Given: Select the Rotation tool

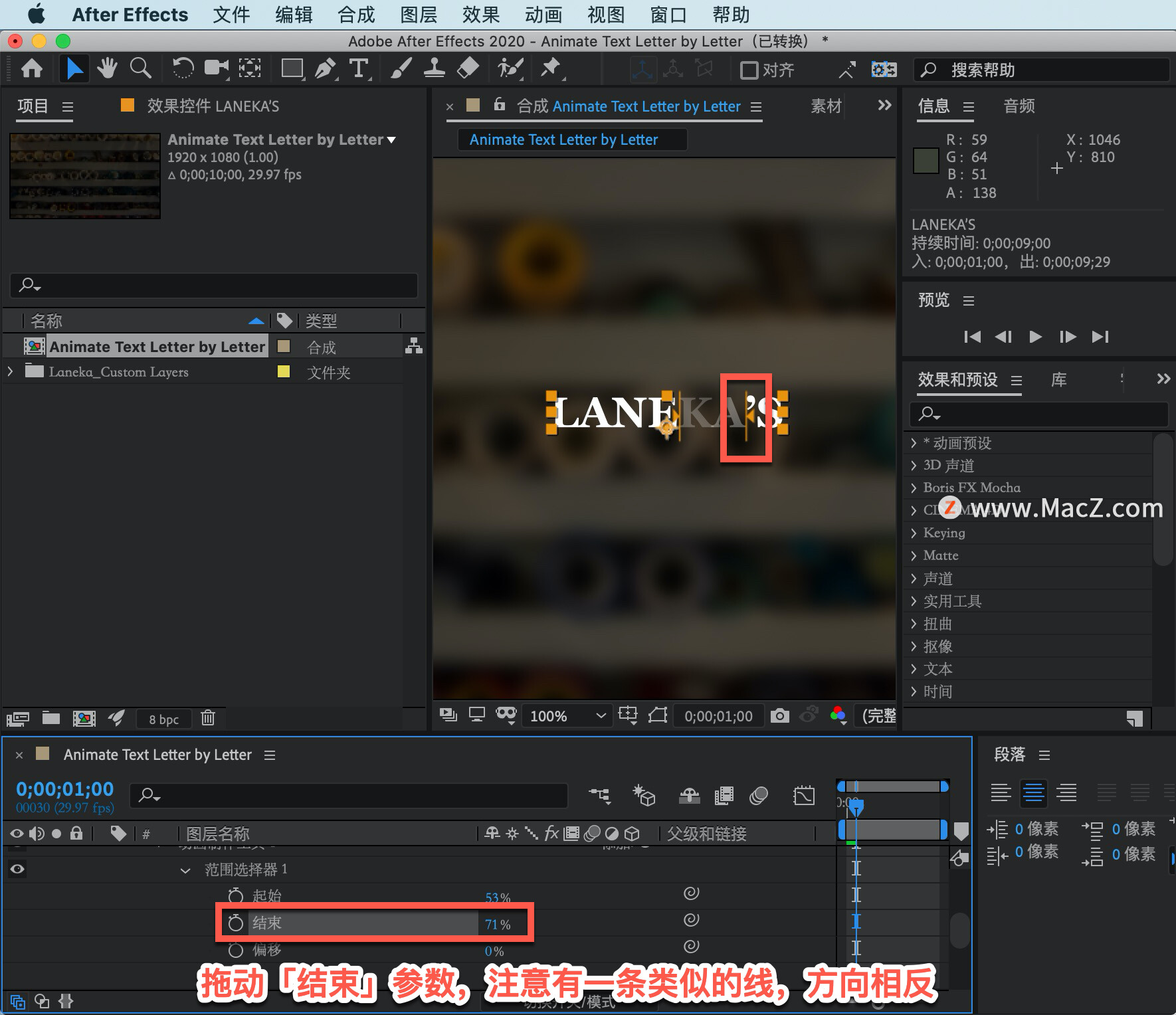Looking at the screenshot, I should click(x=183, y=68).
